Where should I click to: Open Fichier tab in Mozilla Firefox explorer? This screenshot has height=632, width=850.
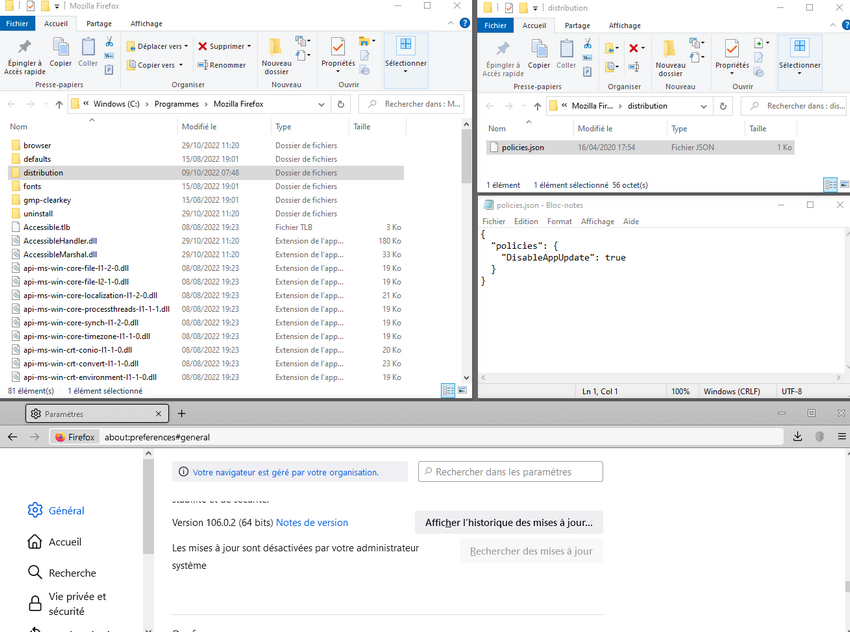click(x=17, y=23)
